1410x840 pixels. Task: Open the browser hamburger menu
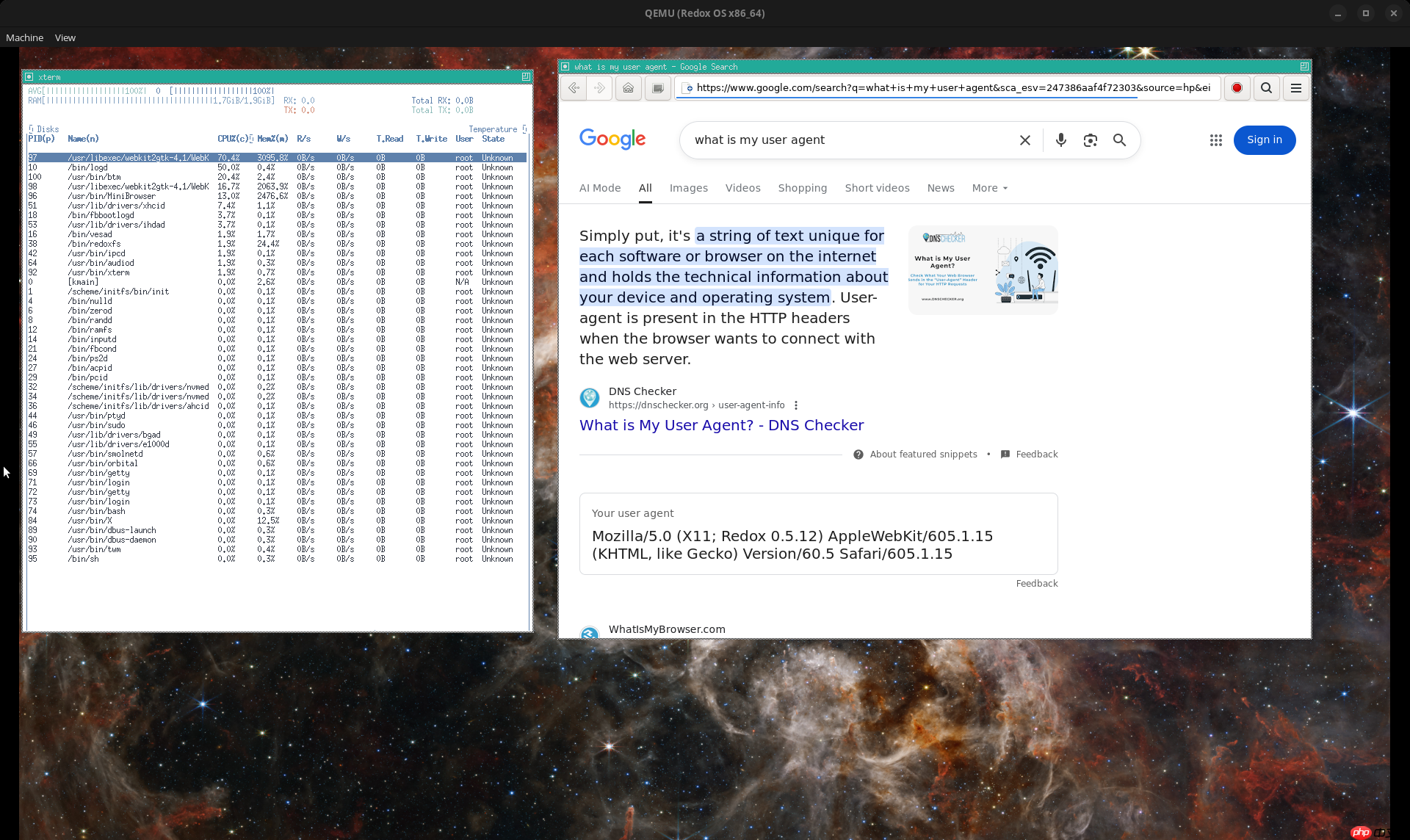point(1295,88)
